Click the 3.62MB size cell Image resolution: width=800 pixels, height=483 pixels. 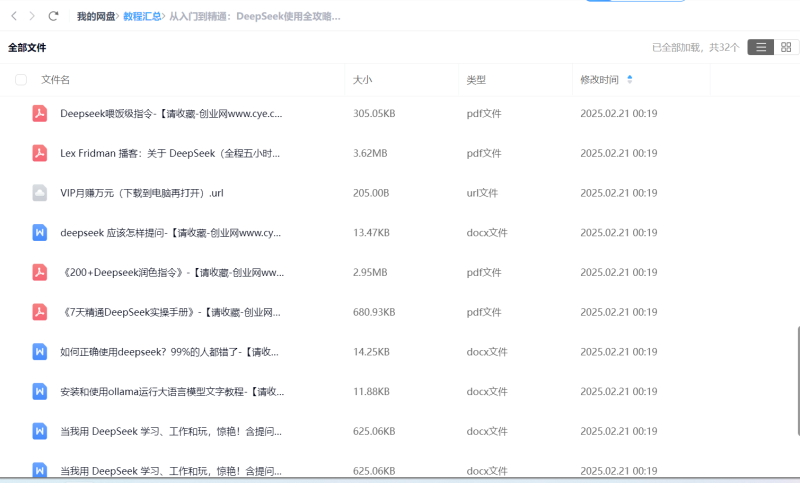(370, 153)
